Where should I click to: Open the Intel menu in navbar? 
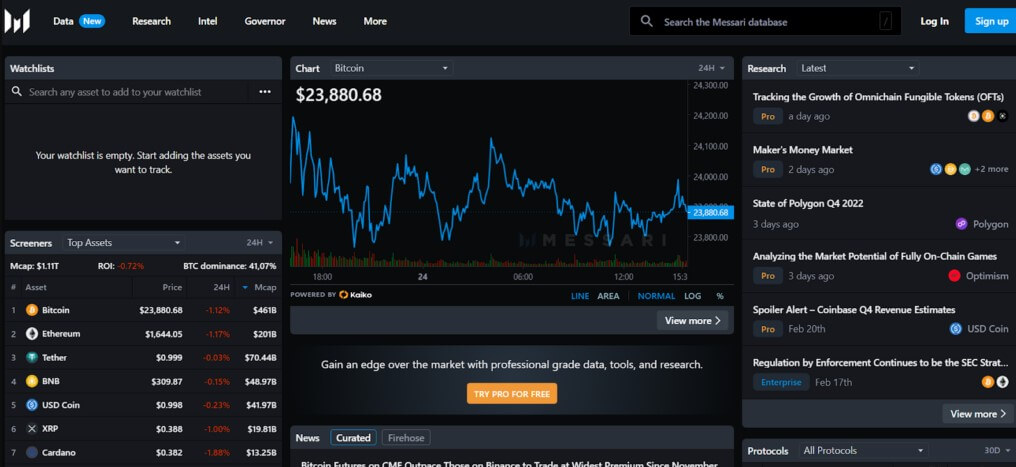(208, 21)
